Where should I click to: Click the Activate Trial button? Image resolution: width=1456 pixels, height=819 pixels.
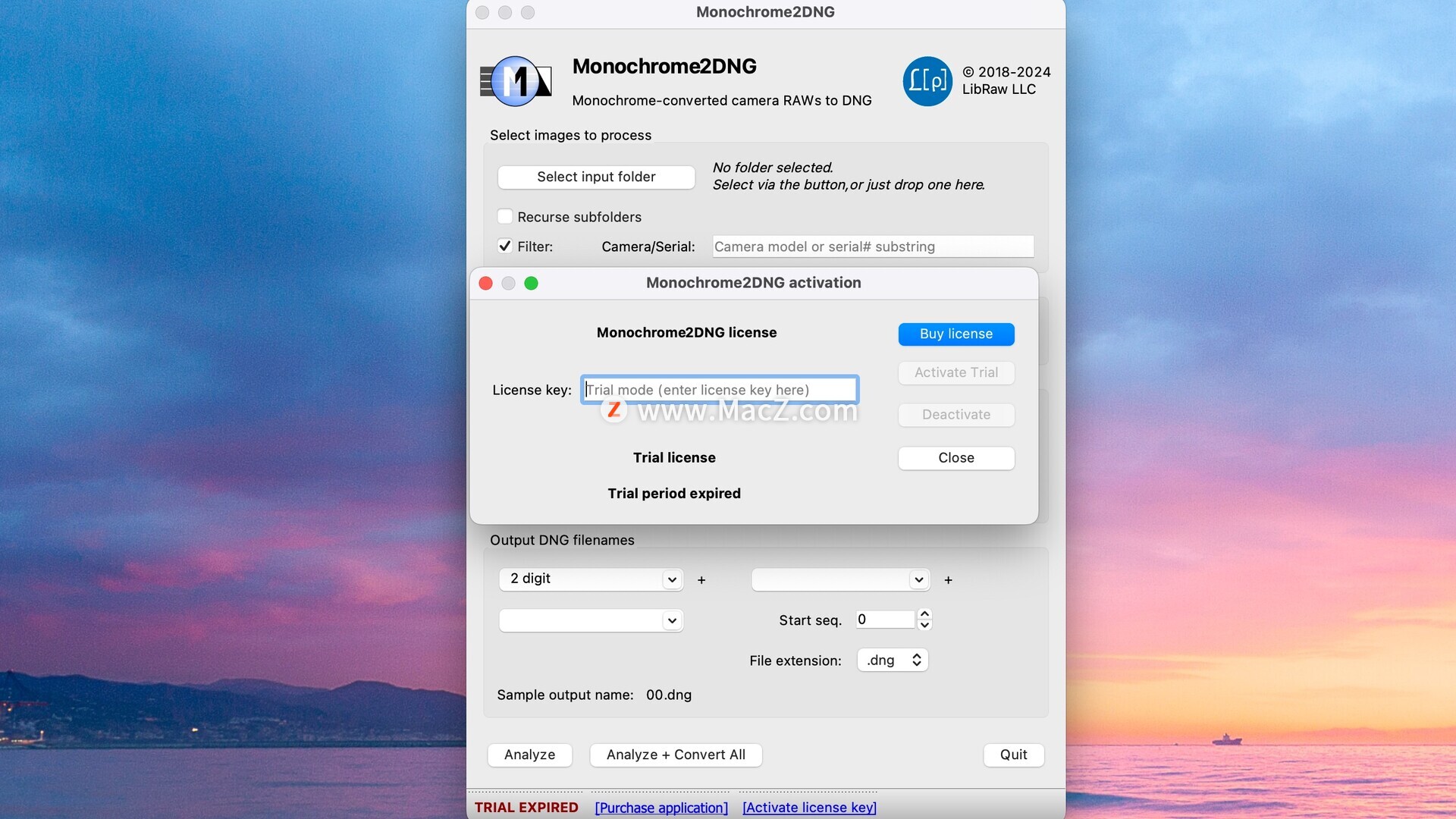click(956, 372)
